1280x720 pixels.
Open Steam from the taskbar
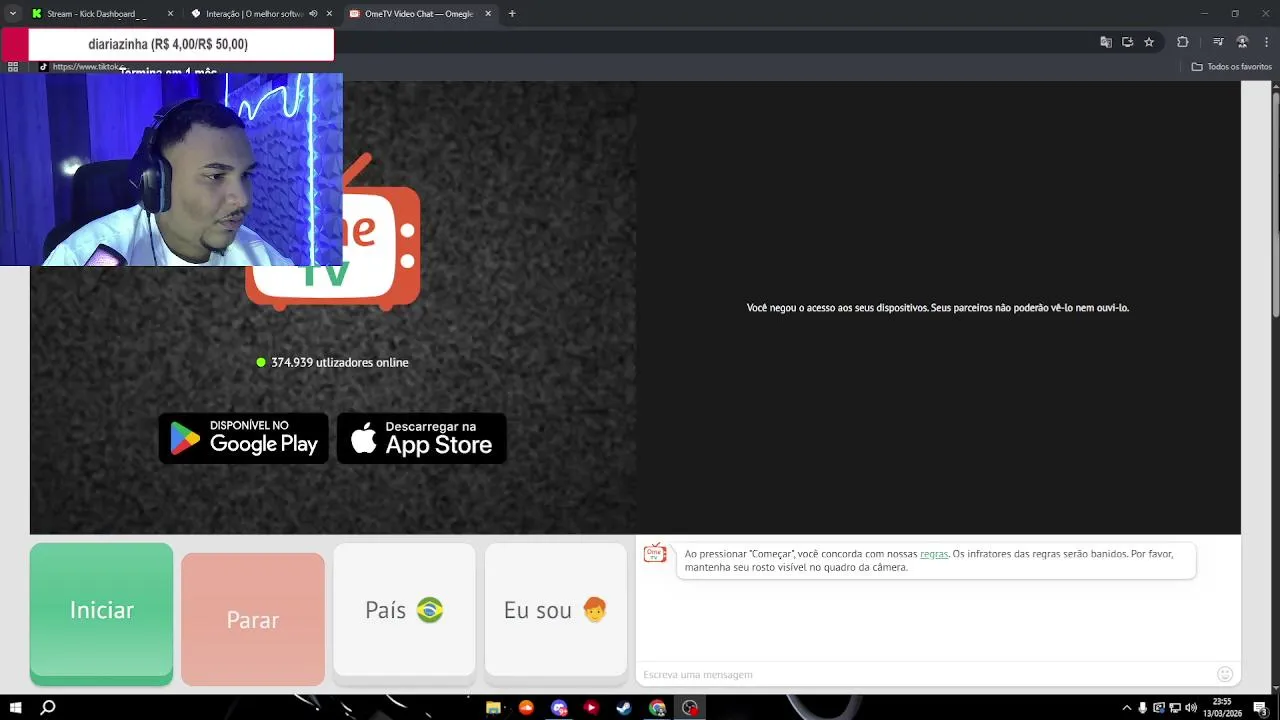624,707
